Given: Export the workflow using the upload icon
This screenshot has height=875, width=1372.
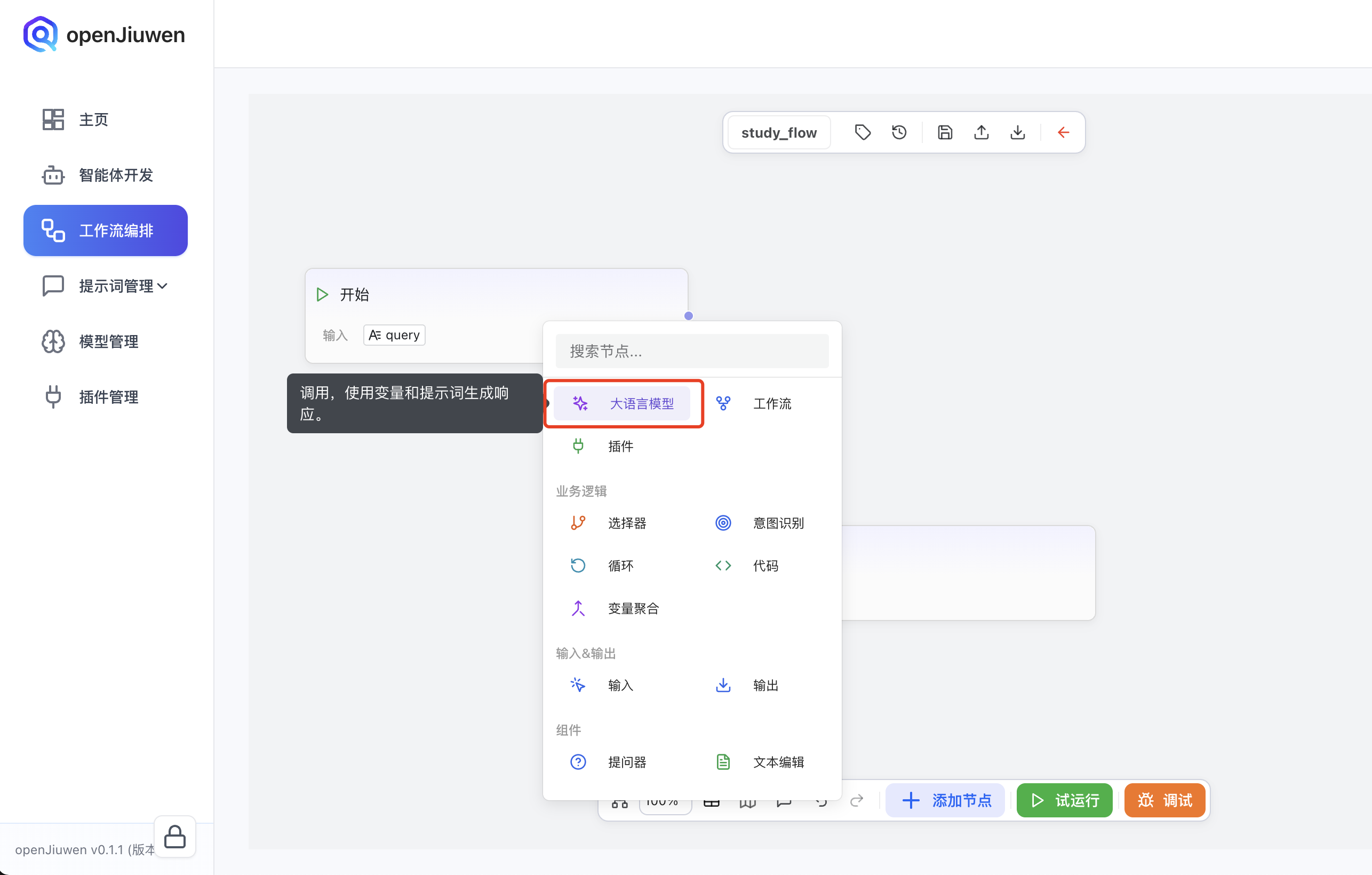Looking at the screenshot, I should [x=981, y=132].
